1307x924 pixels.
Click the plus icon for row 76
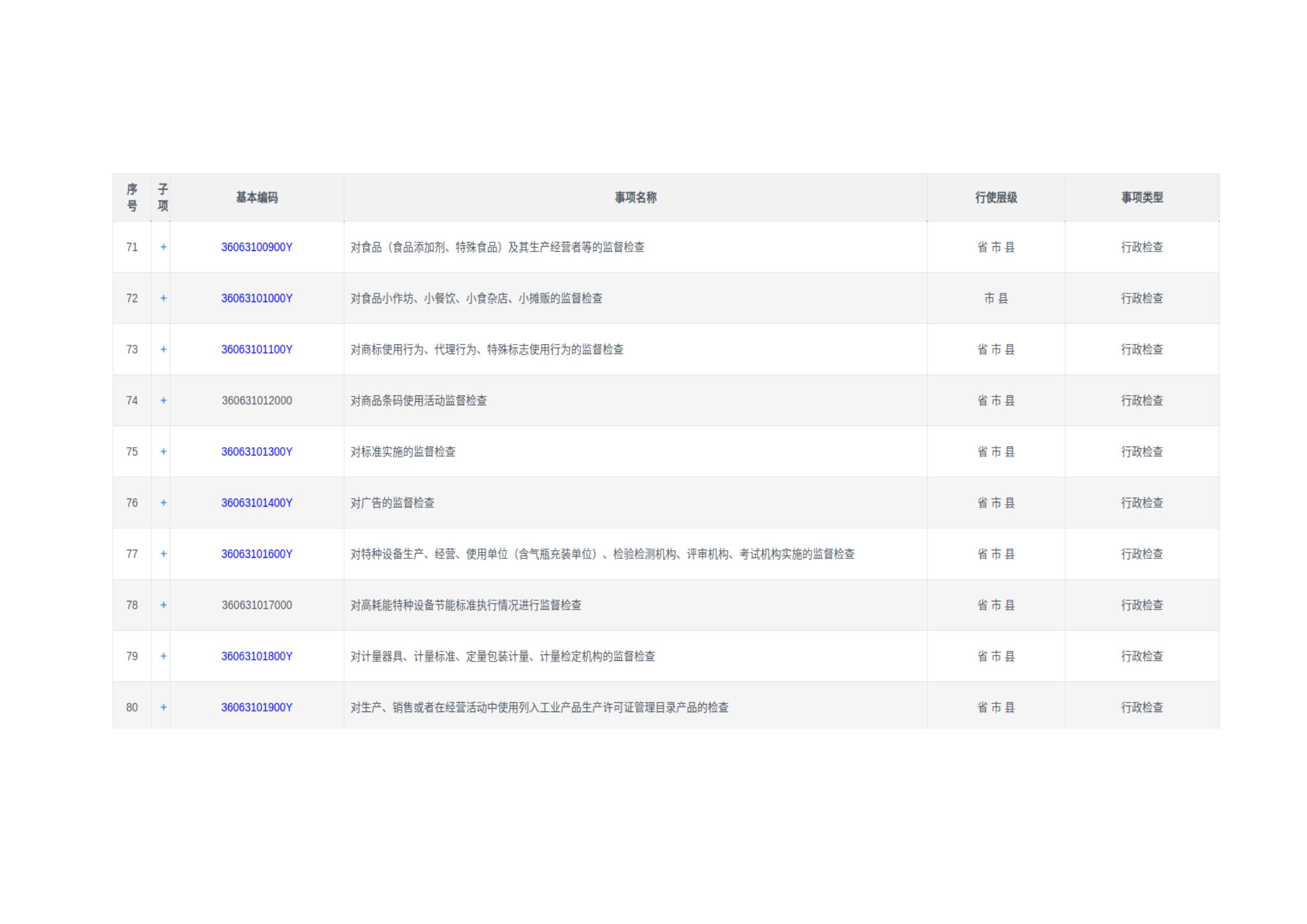[x=164, y=502]
